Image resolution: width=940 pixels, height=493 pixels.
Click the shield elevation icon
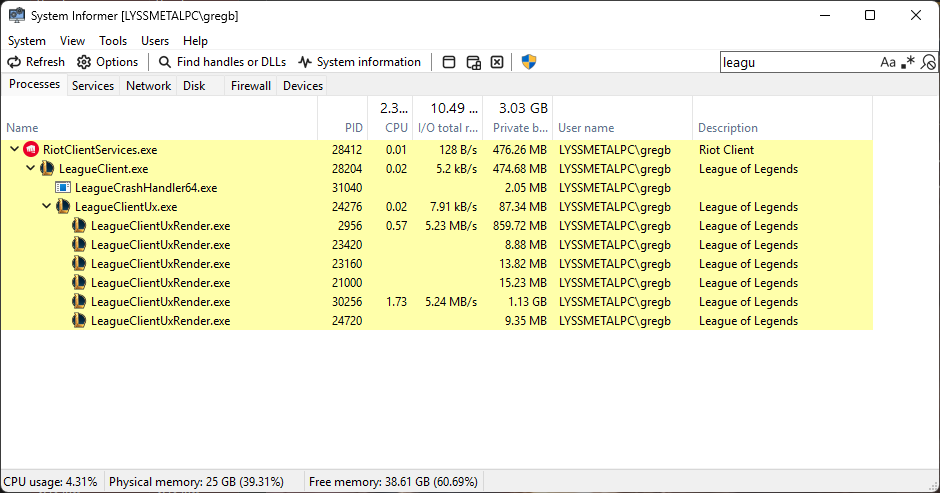[529, 62]
